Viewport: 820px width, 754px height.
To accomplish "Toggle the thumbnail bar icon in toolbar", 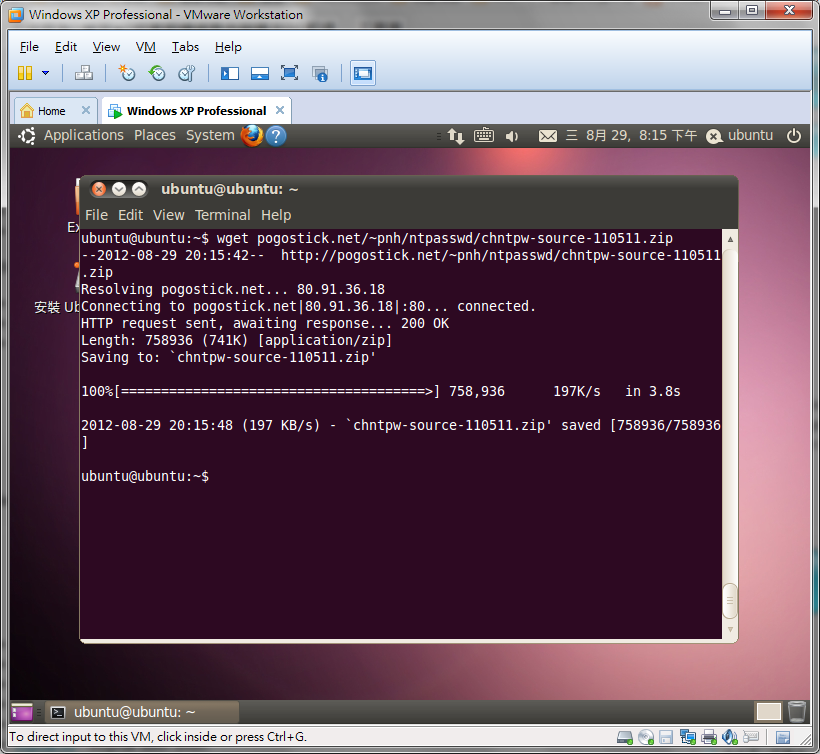I will point(259,73).
